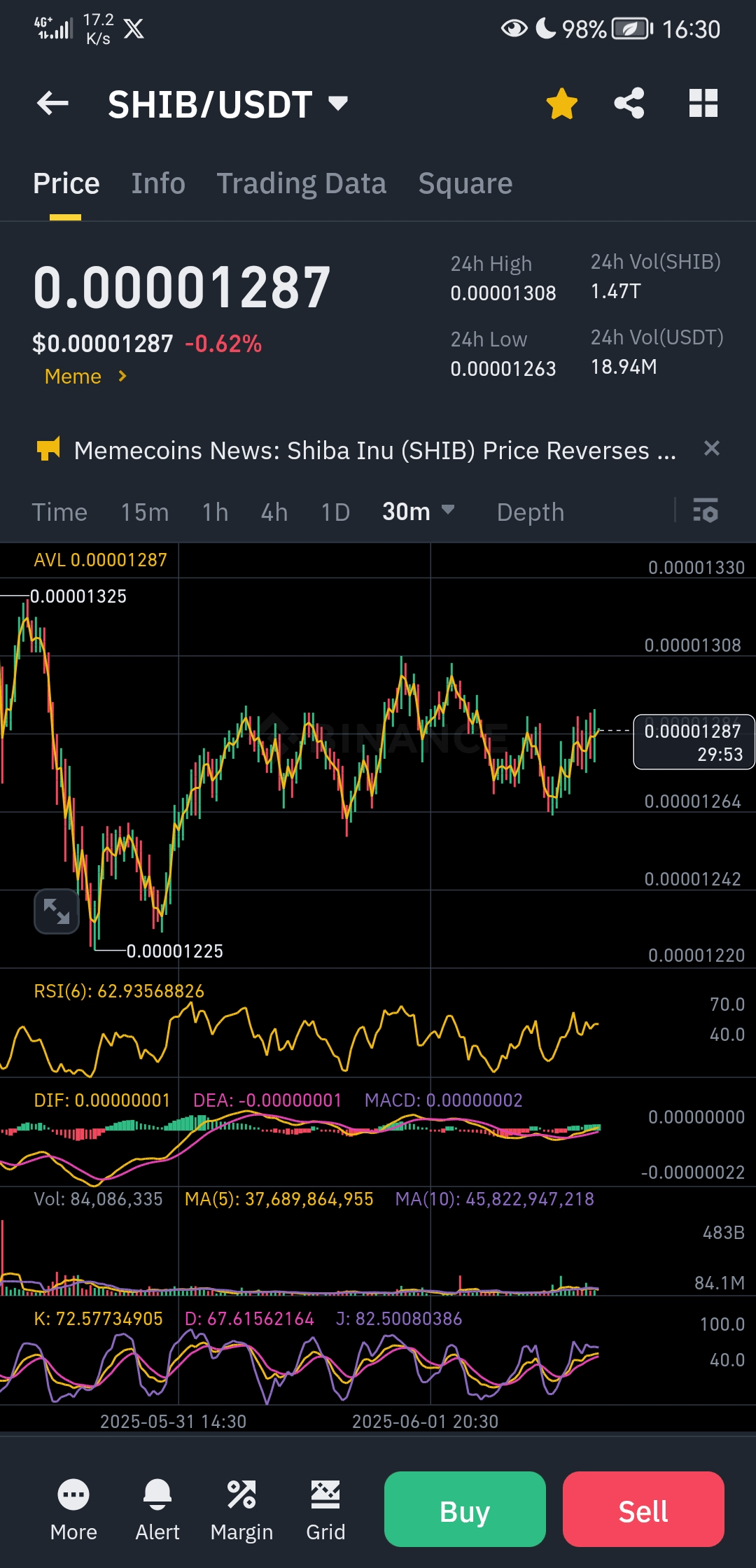This screenshot has height=1568, width=756.
Task: Tap the chart low marker 0.00001225
Action: click(x=175, y=951)
